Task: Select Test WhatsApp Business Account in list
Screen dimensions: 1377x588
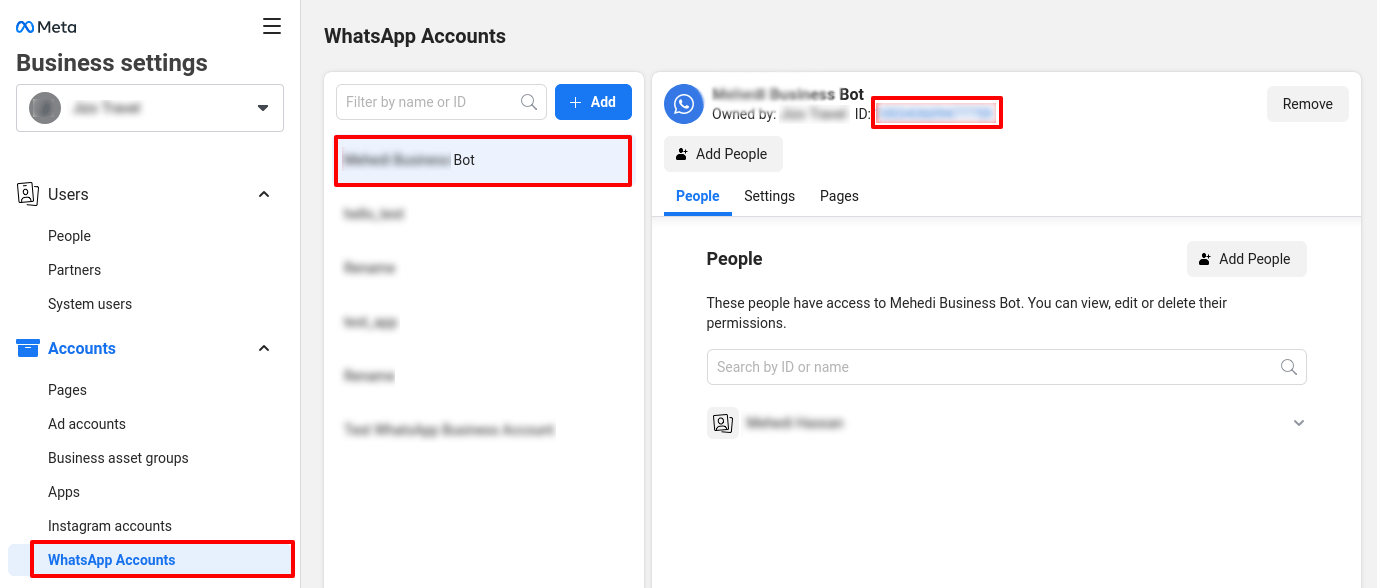Action: coord(449,430)
